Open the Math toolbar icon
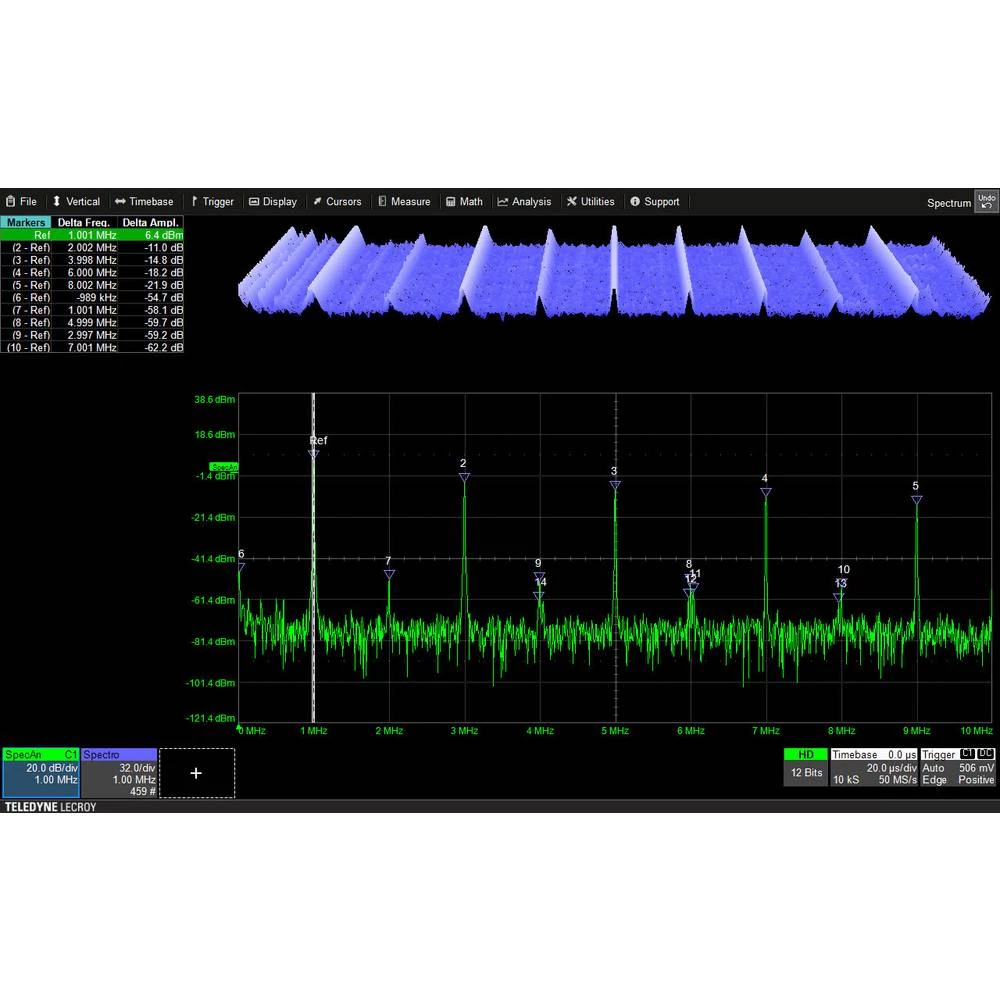This screenshot has width=1000, height=1000. click(x=465, y=201)
